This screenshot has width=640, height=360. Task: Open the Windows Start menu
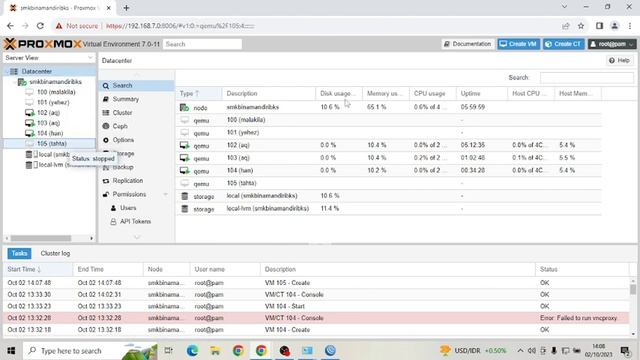11,351
